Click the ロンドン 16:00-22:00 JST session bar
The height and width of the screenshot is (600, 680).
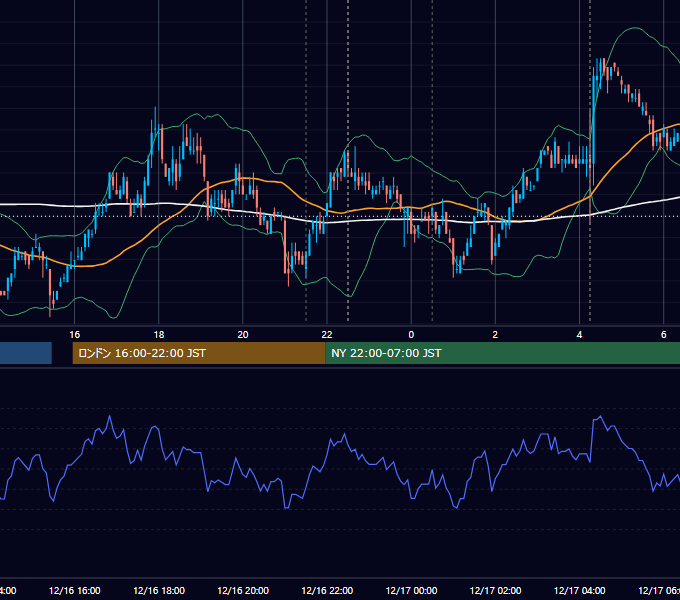click(x=199, y=353)
